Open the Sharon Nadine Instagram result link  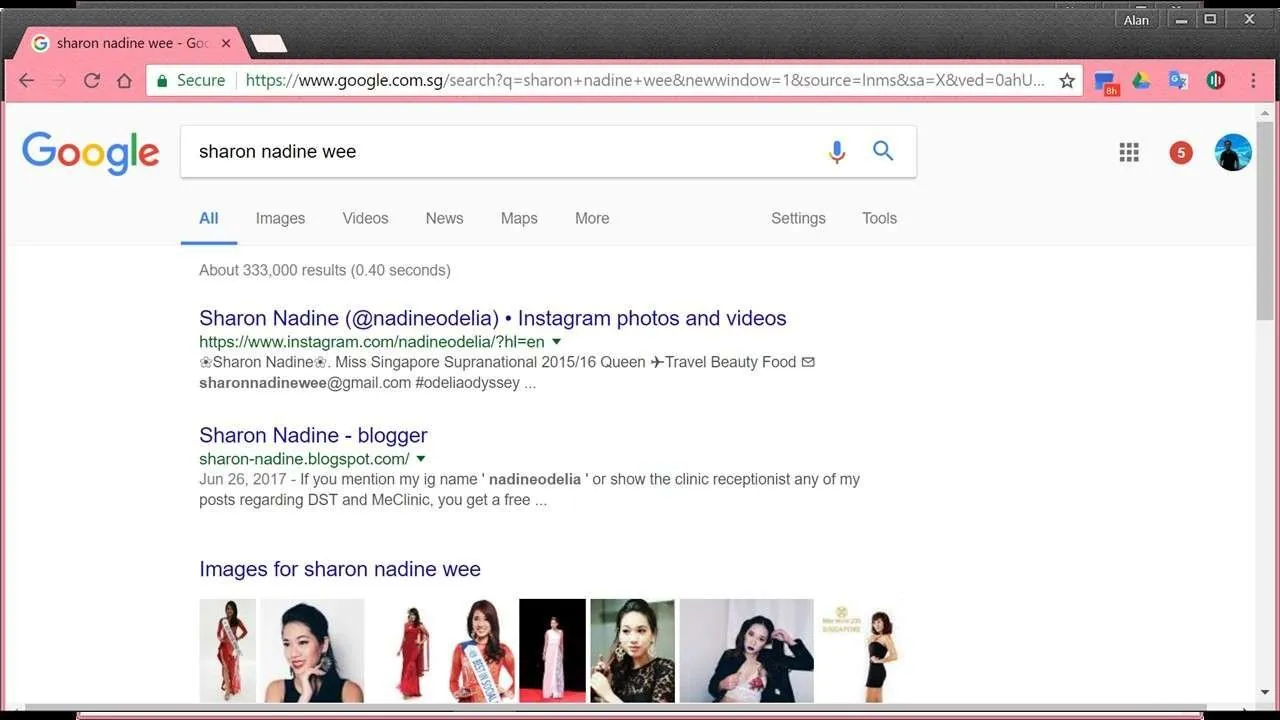tap(492, 318)
